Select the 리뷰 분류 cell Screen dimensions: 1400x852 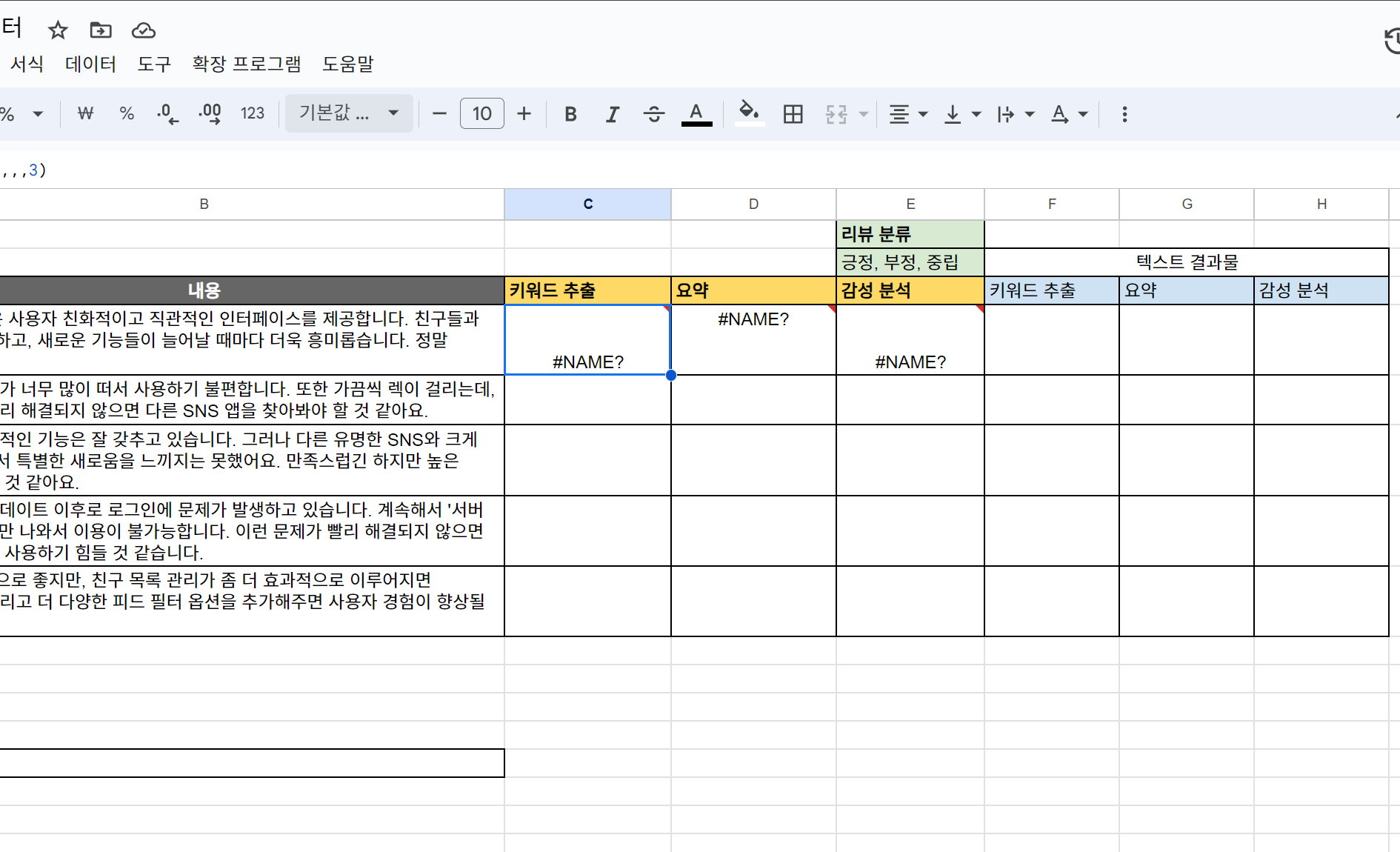[910, 234]
